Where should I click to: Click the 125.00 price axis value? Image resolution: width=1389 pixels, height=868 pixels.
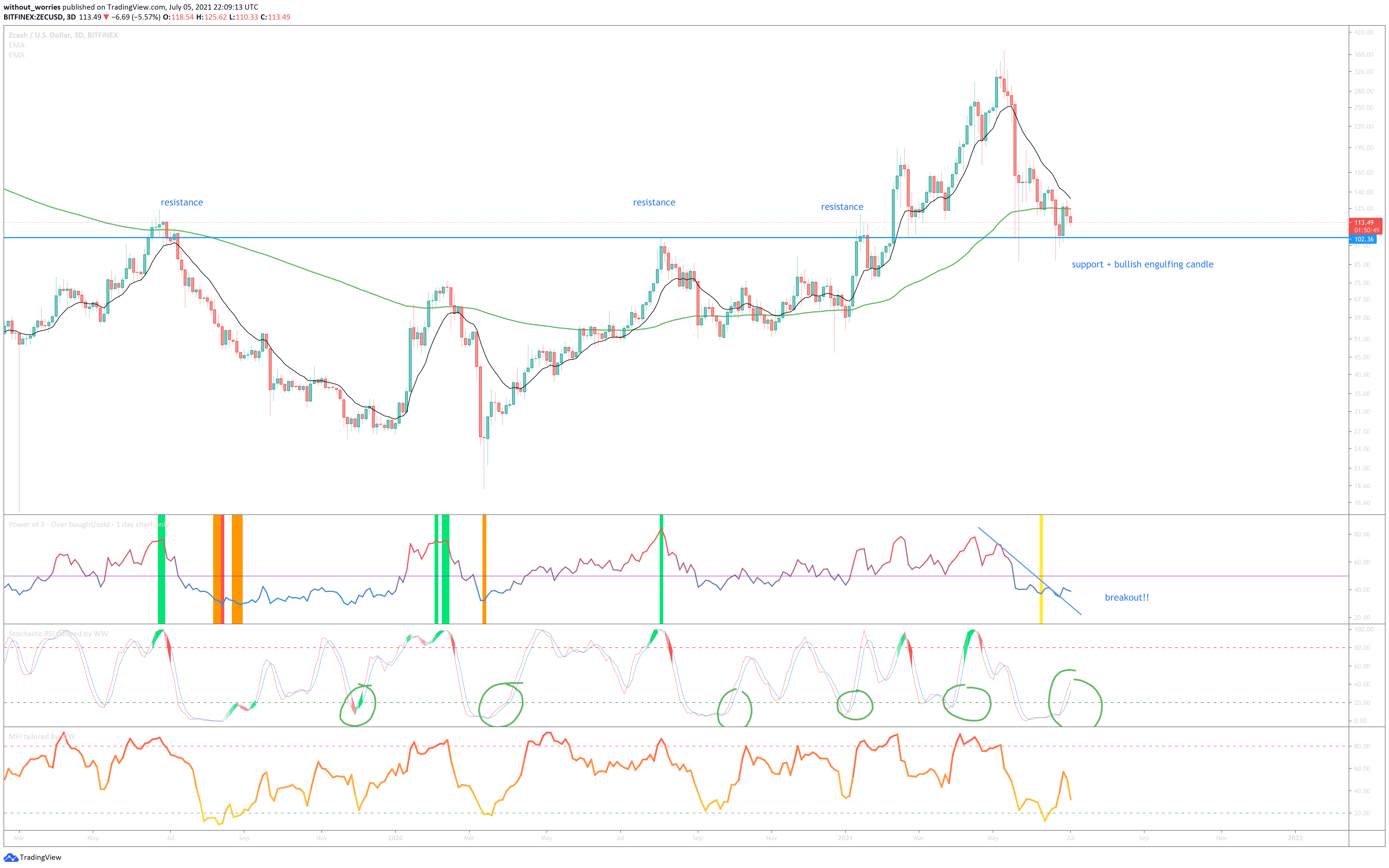pyautogui.click(x=1364, y=208)
